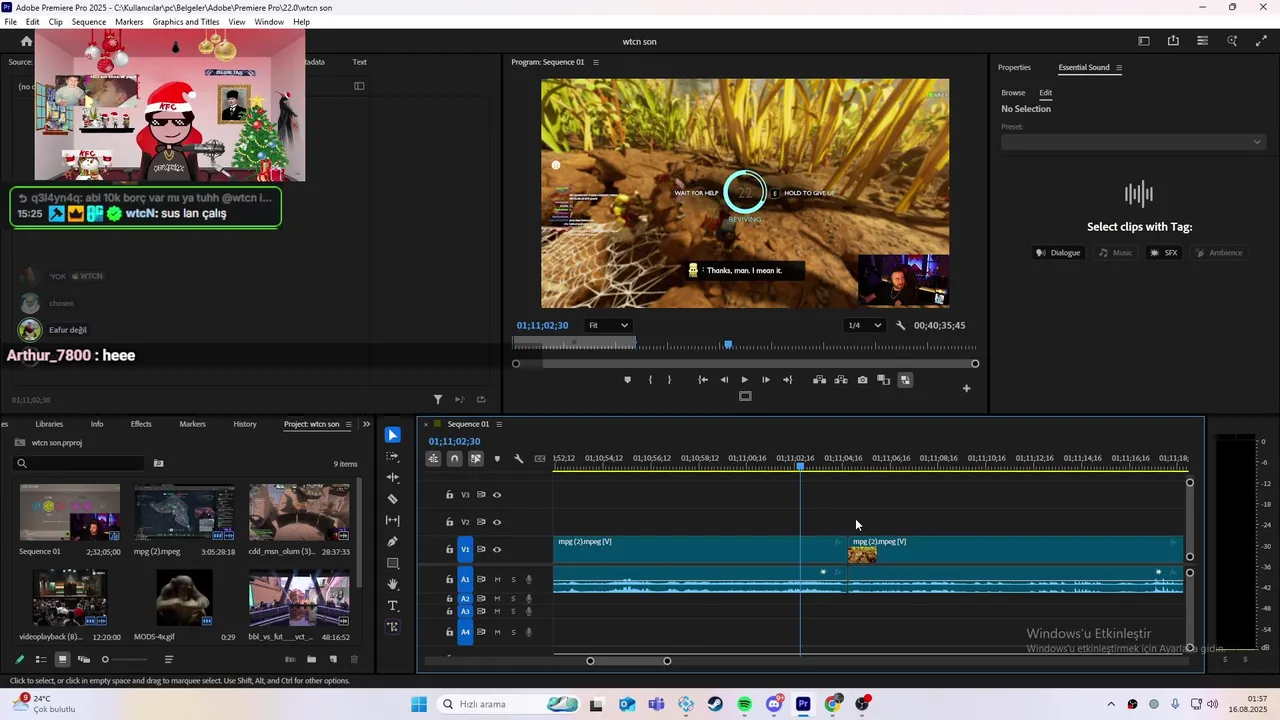Step forward one frame
Viewport: 1280px width, 720px height.
pyautogui.click(x=766, y=380)
